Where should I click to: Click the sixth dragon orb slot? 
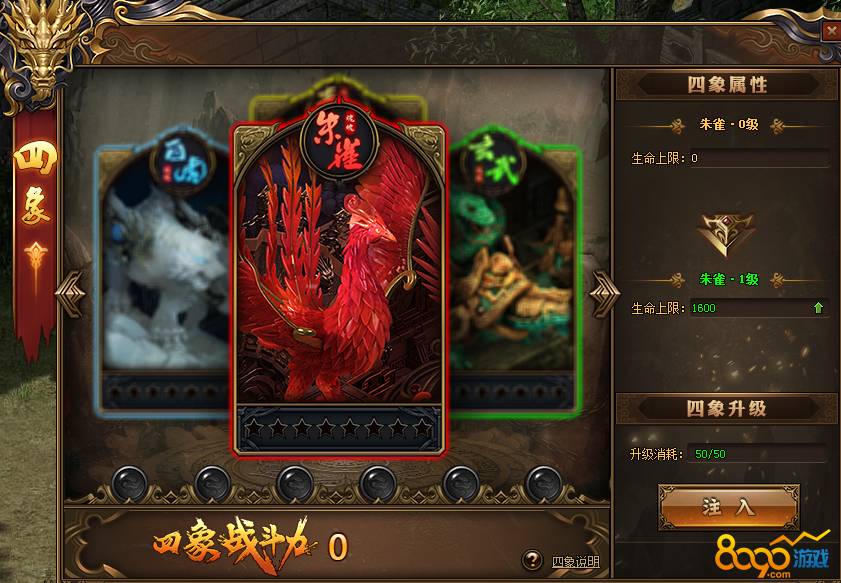pos(543,484)
